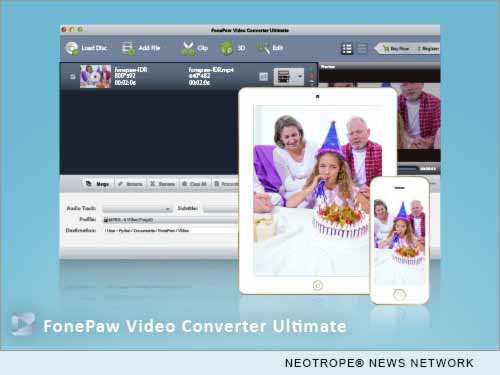Click the Buy Now link
Screen dimensions: 500x375
coord(396,49)
